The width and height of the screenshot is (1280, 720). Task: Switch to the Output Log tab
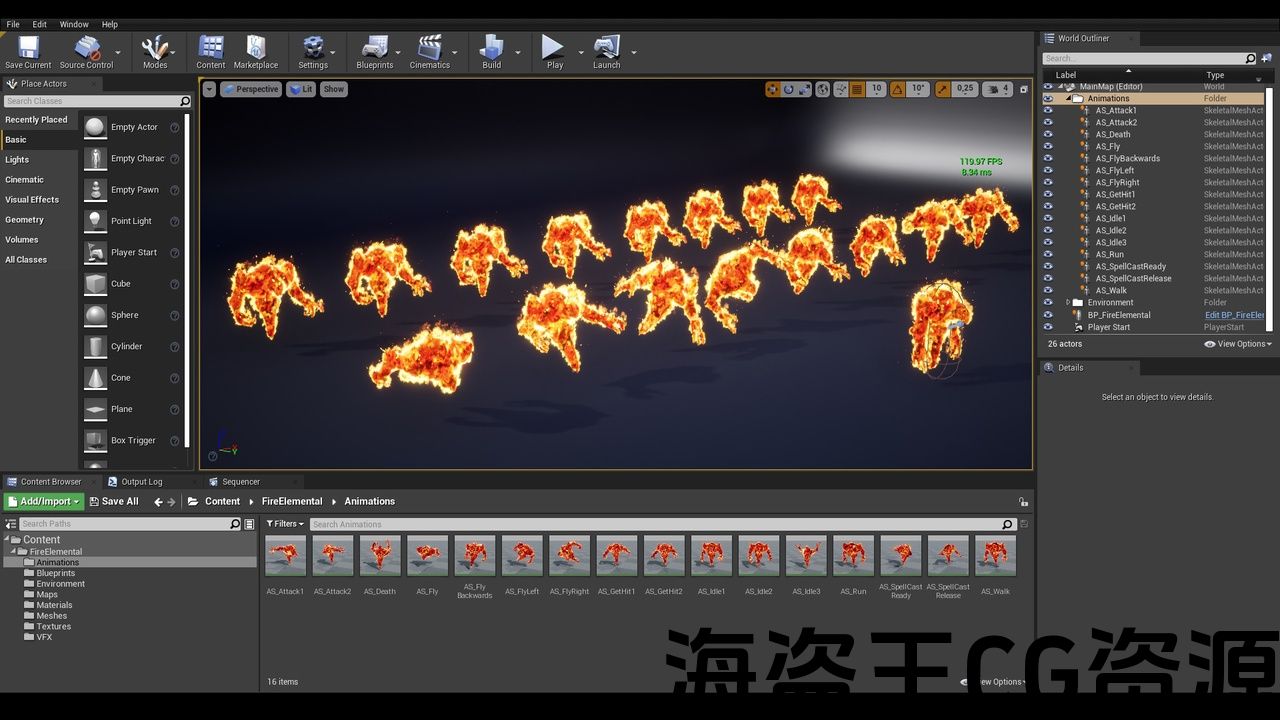click(141, 482)
